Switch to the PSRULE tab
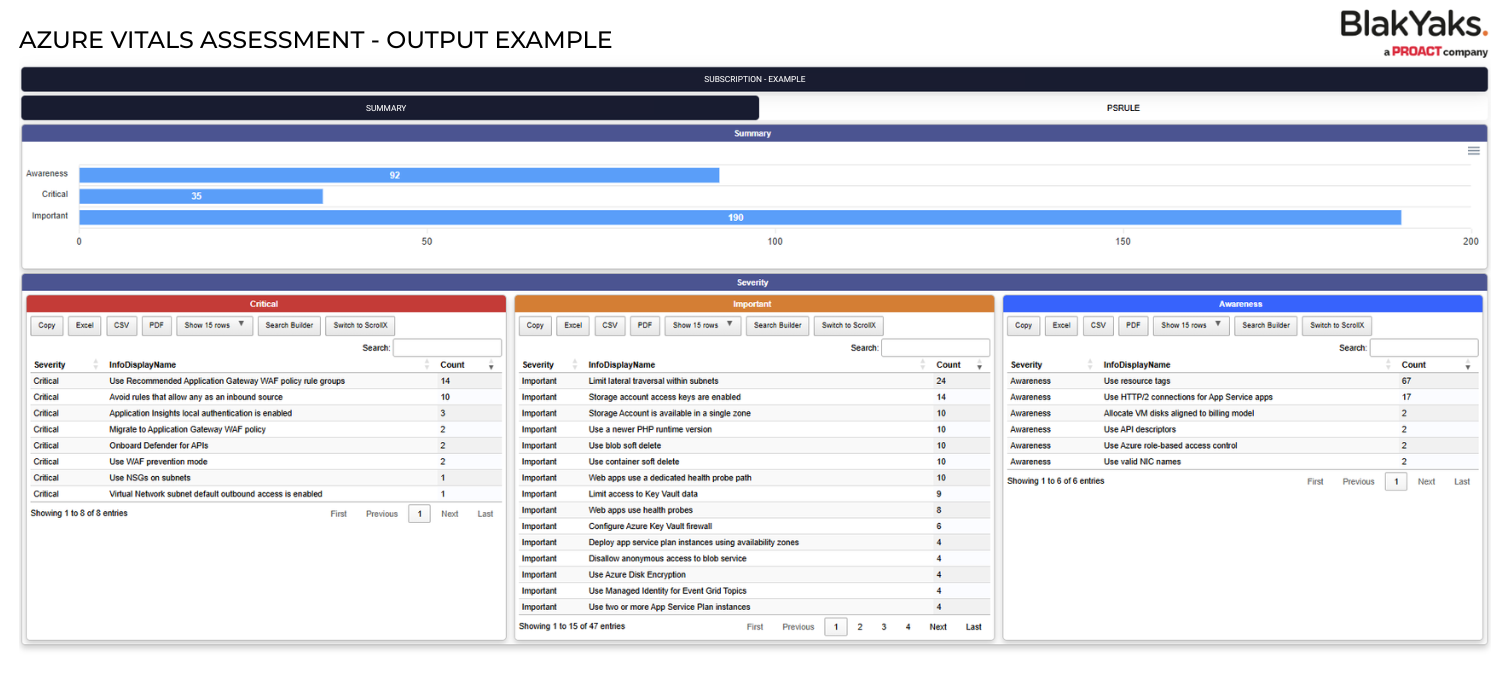 [1124, 107]
